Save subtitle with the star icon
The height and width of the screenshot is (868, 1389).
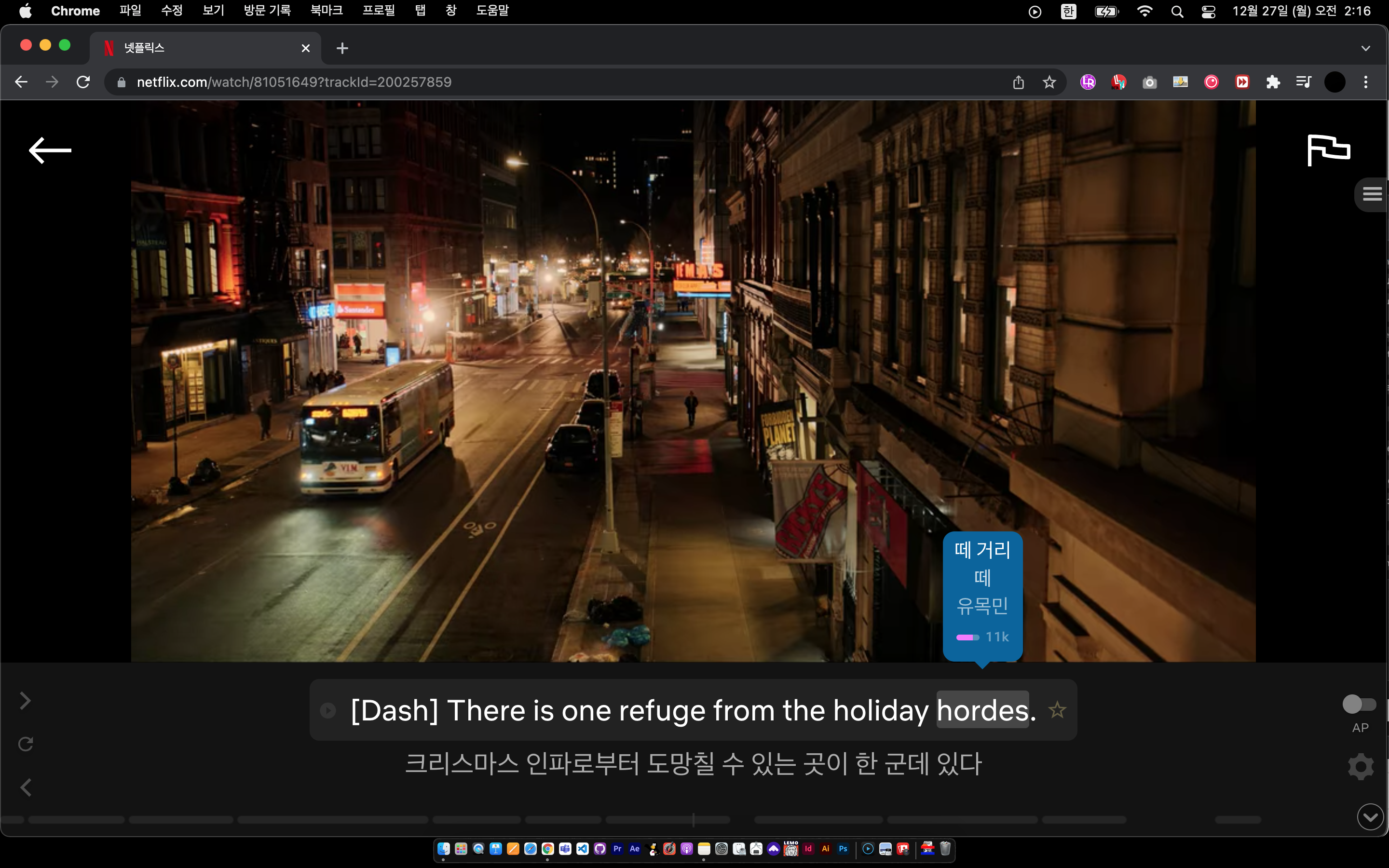1057,710
